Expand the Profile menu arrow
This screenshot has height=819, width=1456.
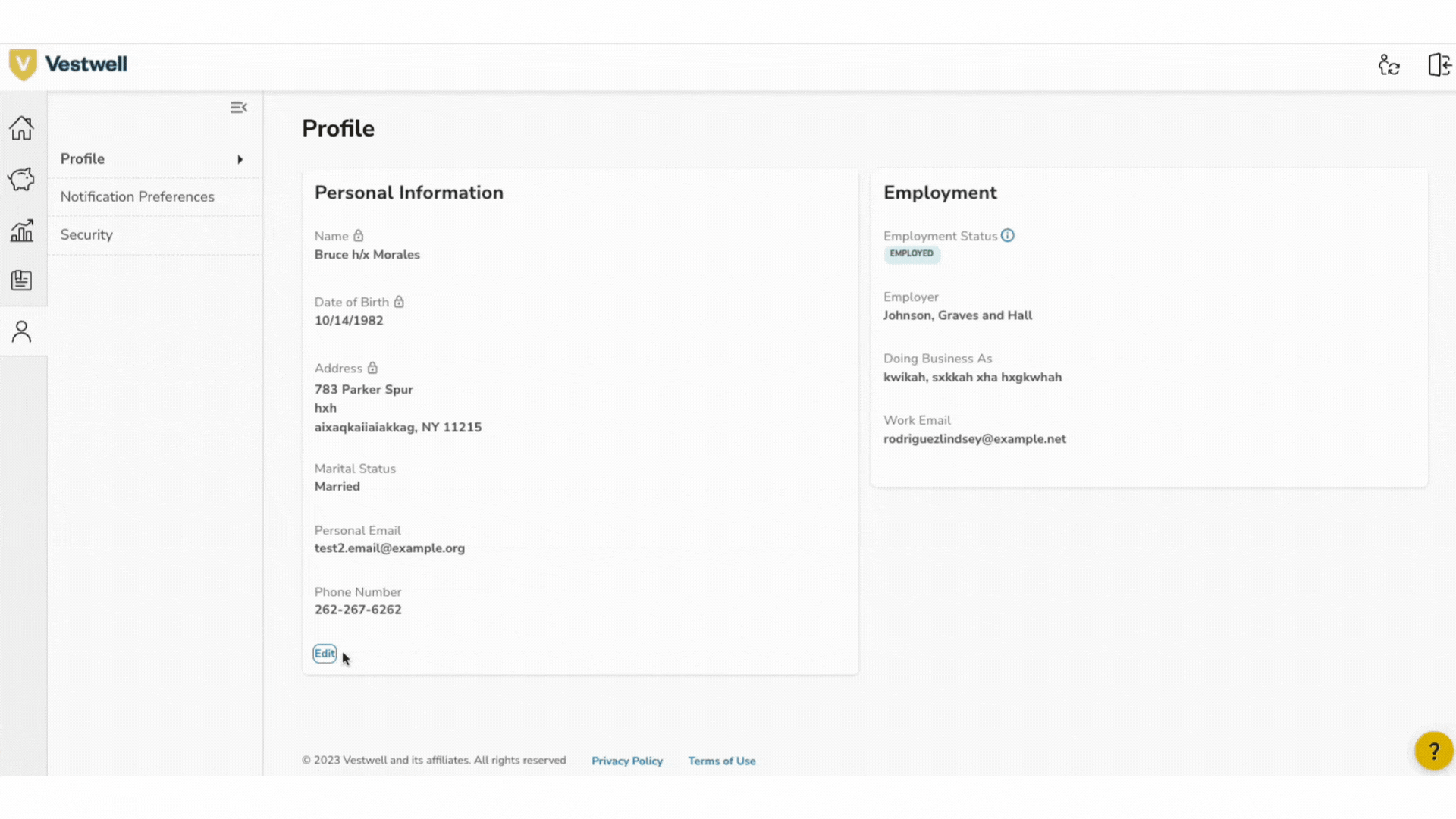(x=240, y=159)
